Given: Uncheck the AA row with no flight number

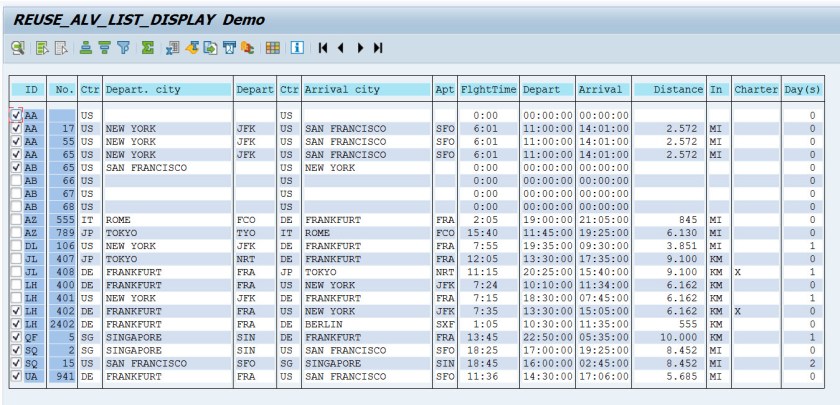Looking at the screenshot, I should click(x=16, y=115).
